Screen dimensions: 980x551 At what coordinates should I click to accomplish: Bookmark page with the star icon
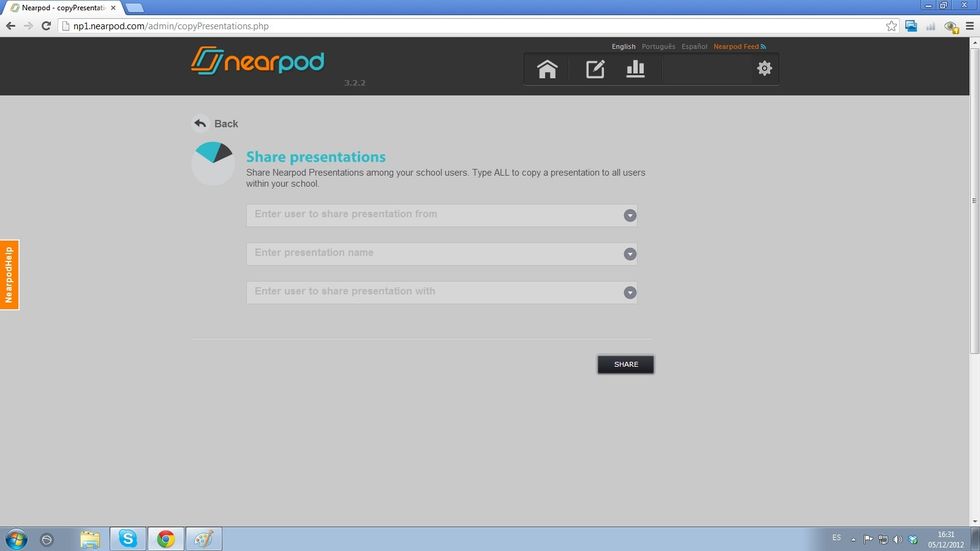(x=891, y=25)
